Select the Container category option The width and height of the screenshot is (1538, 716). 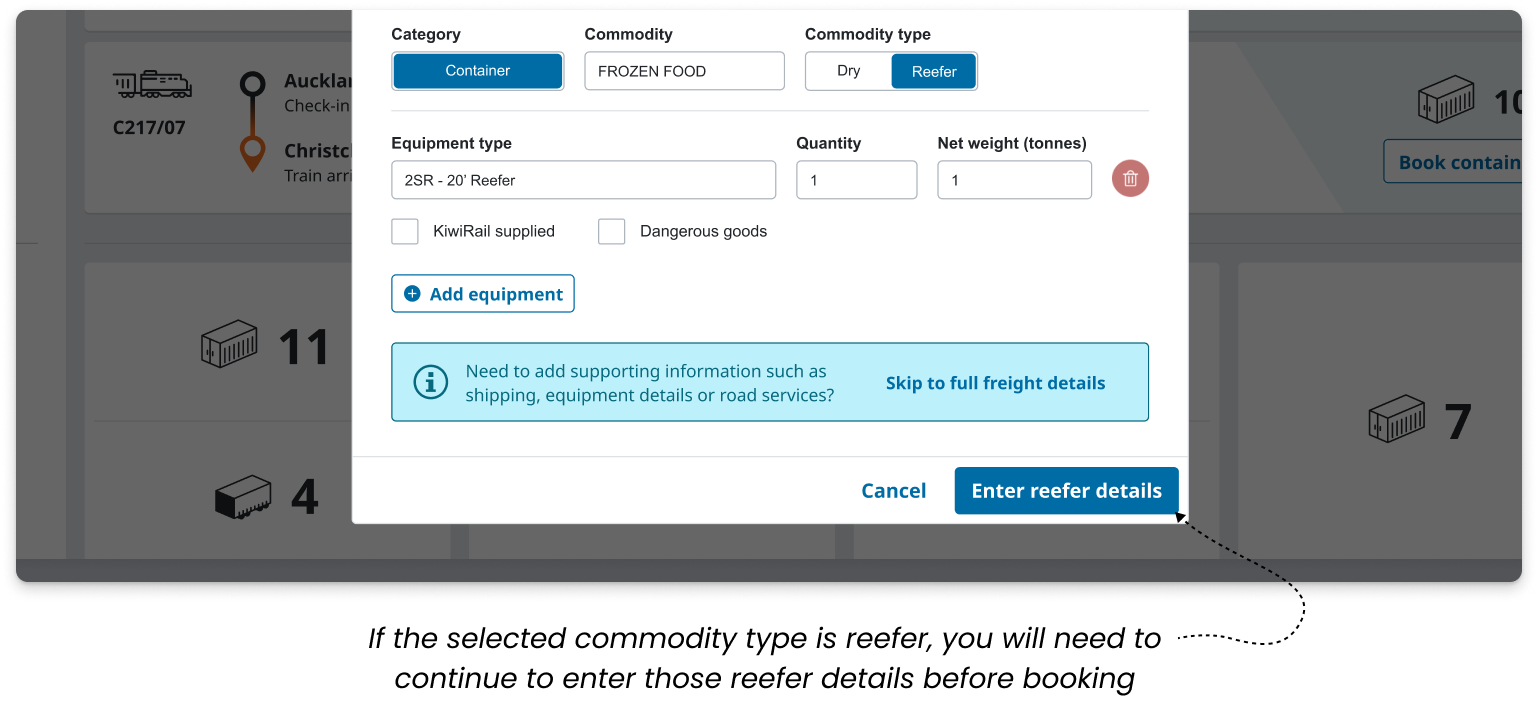click(478, 71)
